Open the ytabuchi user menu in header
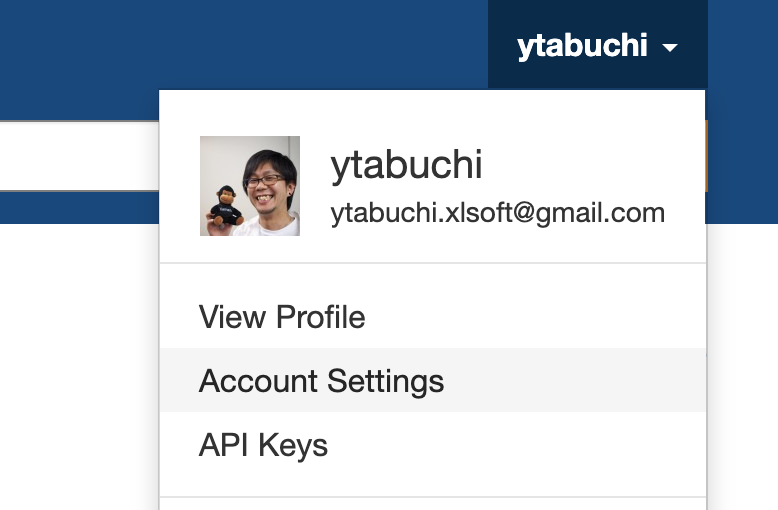778x510 pixels. coord(597,45)
